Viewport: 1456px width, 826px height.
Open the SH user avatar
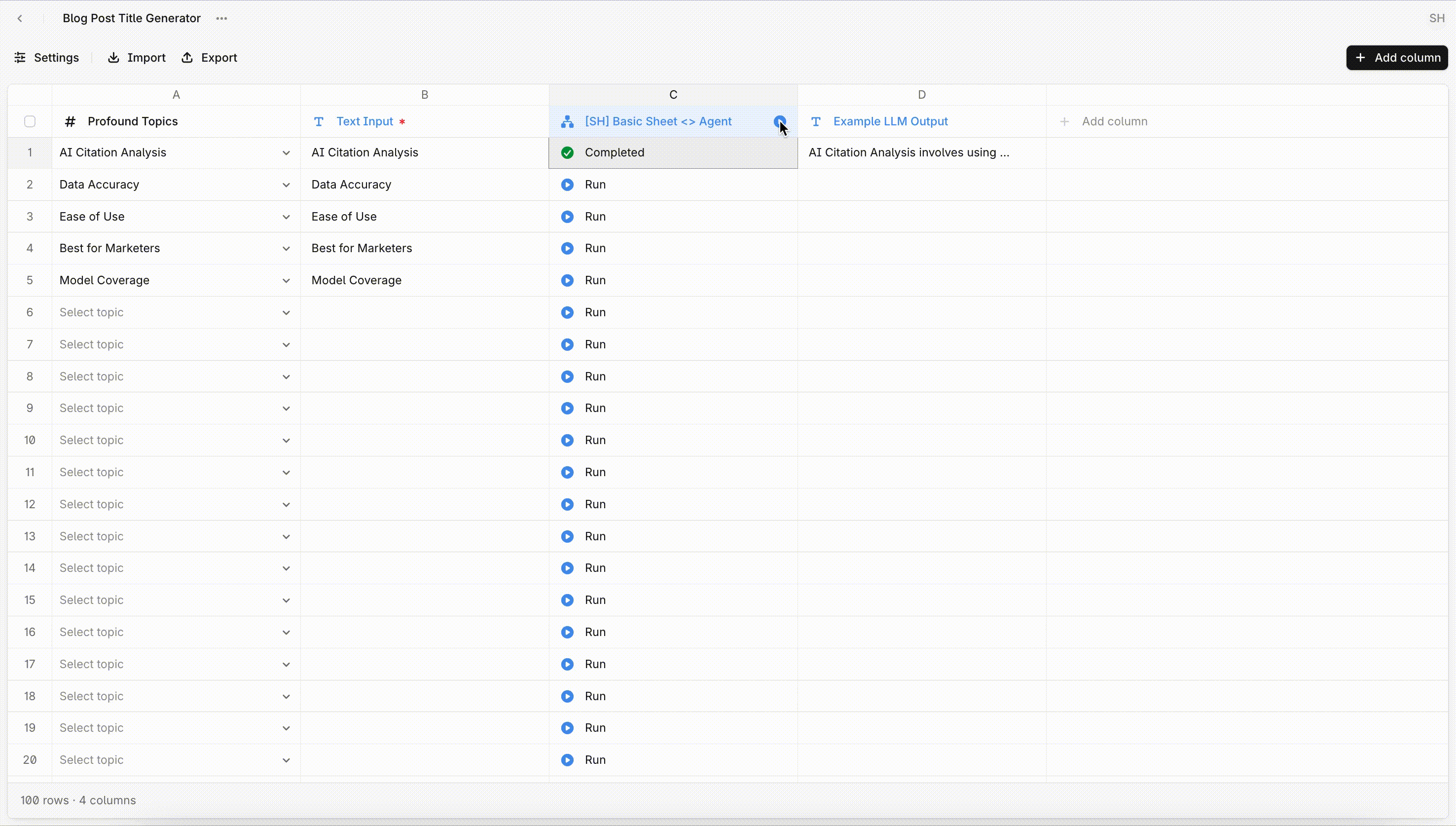coord(1437,18)
